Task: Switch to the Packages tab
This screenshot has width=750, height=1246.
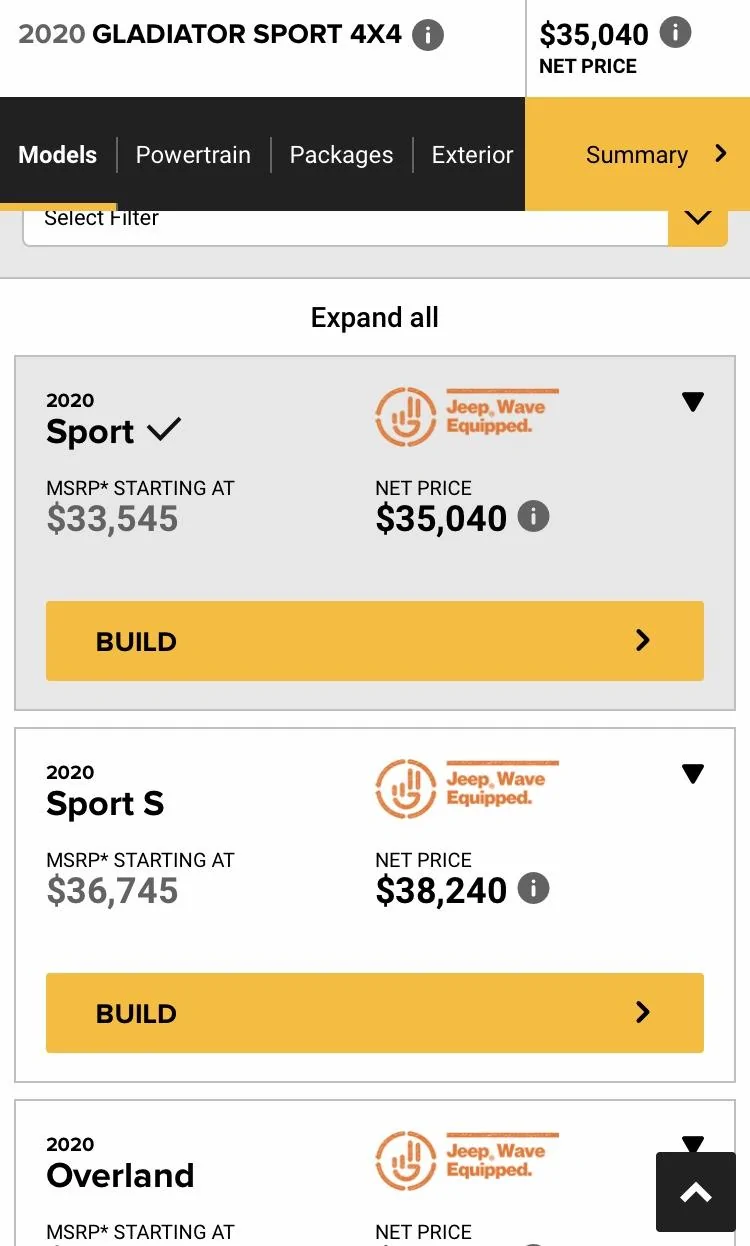Action: 341,155
